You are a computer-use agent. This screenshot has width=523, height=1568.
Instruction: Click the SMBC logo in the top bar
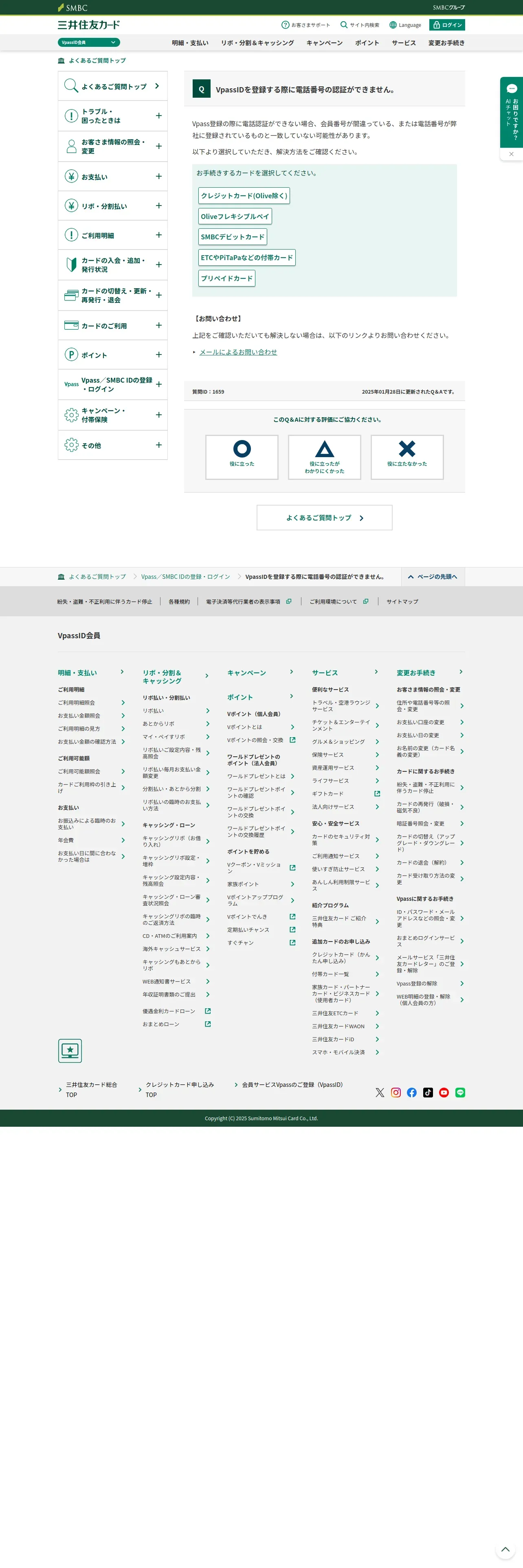coord(73,7)
